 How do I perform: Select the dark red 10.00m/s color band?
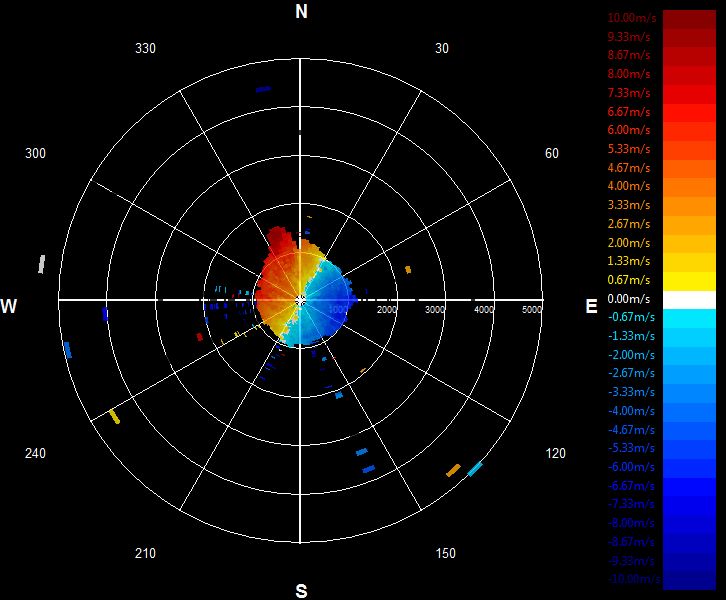pyautogui.click(x=689, y=19)
